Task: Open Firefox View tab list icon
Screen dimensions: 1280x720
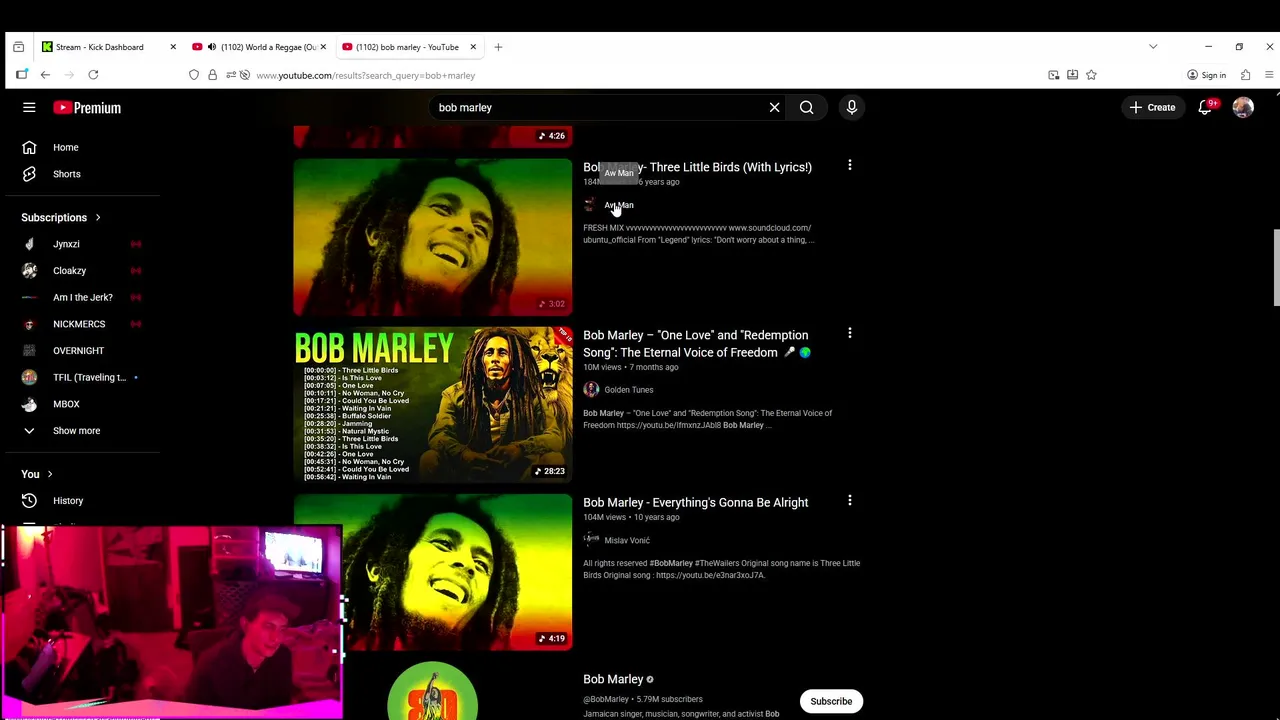Action: [18, 47]
